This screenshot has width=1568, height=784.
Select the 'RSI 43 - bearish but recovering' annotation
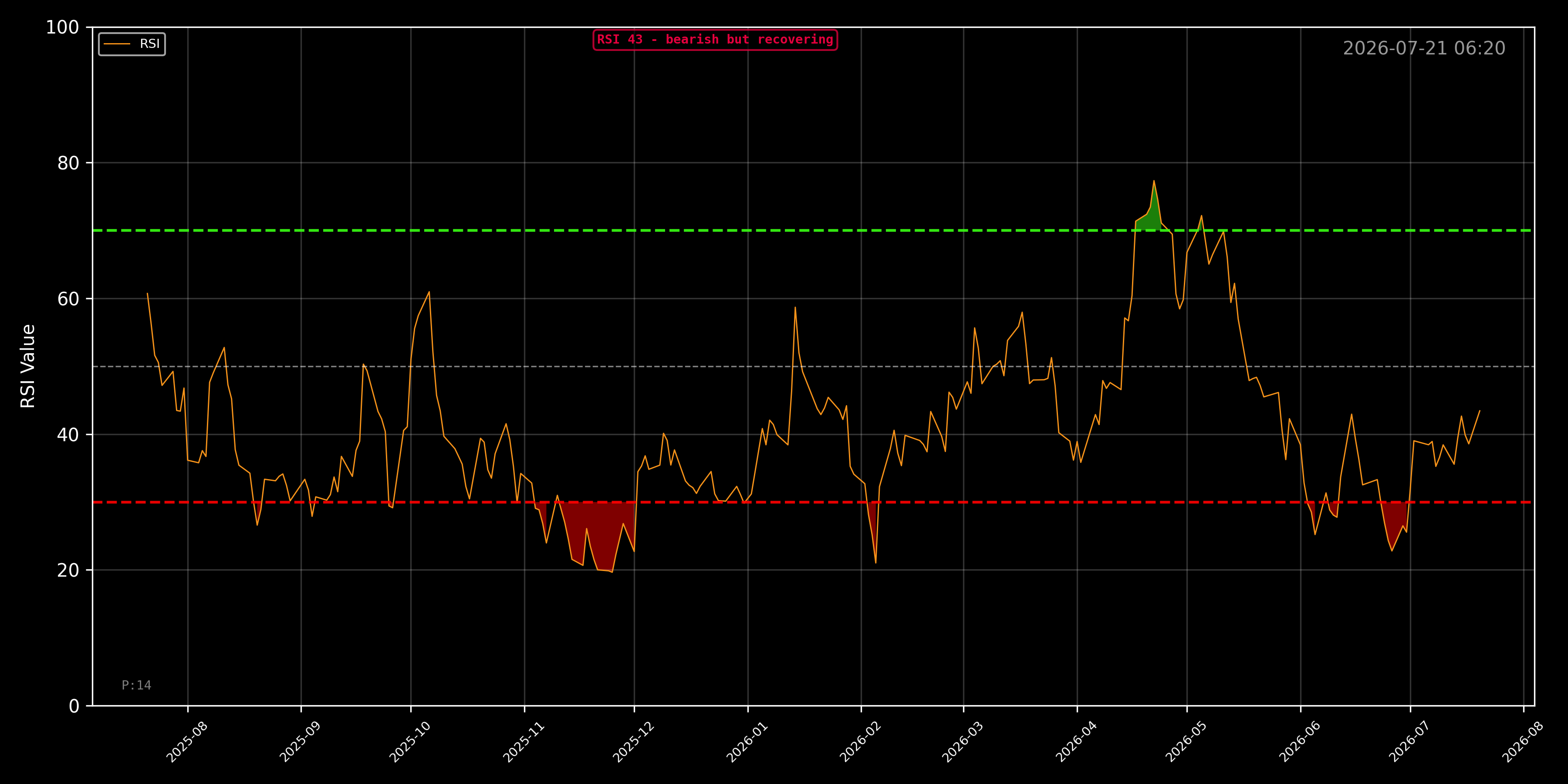coord(715,40)
